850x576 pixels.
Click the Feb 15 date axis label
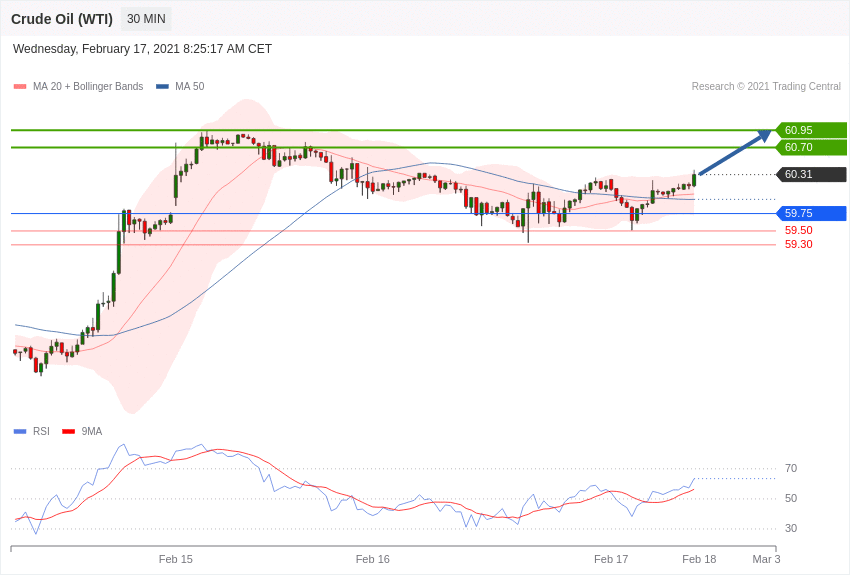pyautogui.click(x=176, y=559)
